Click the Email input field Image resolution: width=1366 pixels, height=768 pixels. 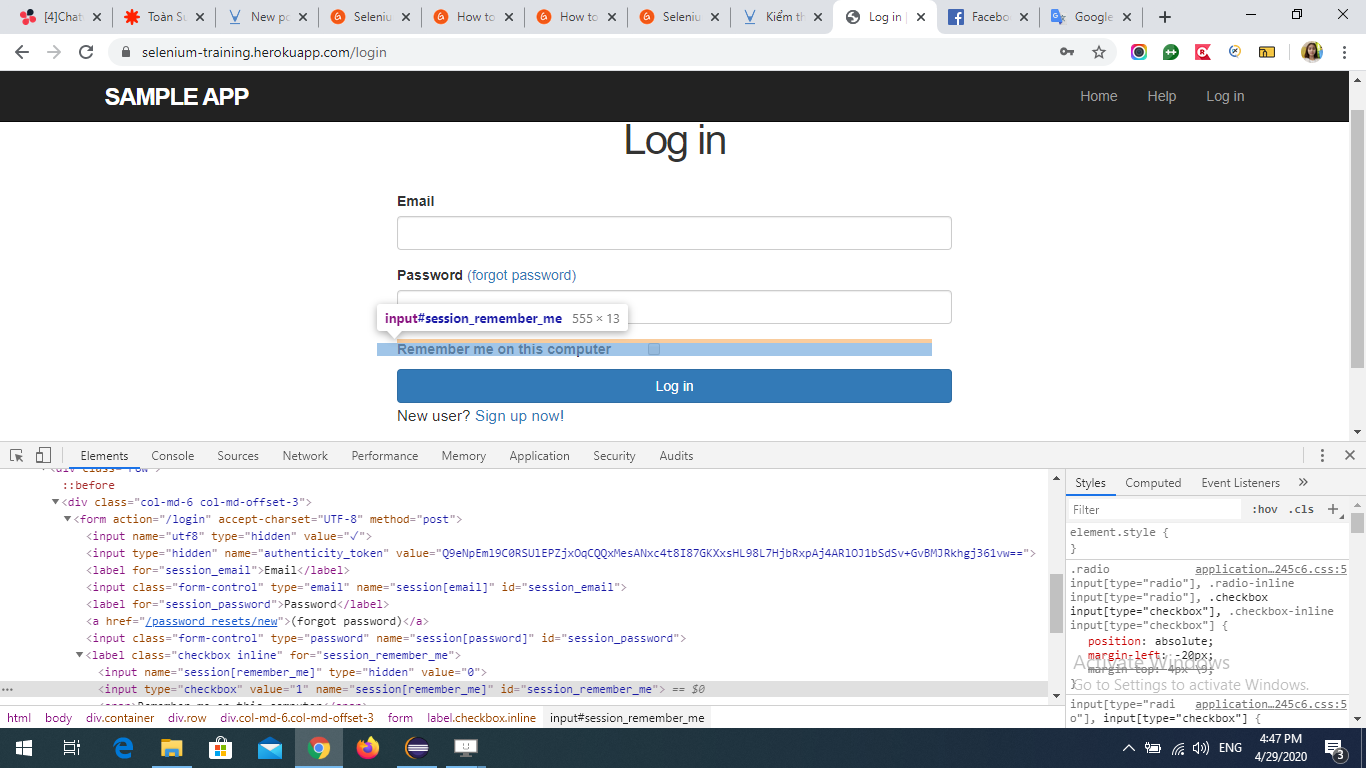pyautogui.click(x=674, y=233)
